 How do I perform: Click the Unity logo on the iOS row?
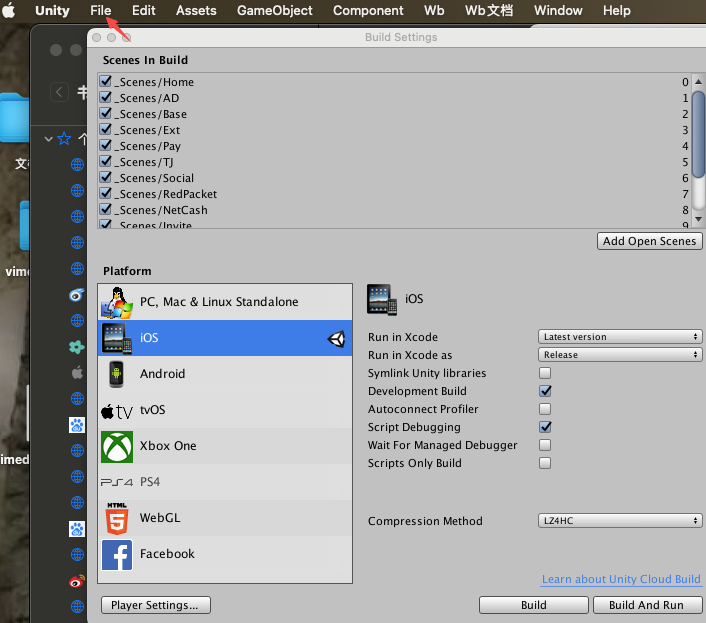tap(336, 339)
